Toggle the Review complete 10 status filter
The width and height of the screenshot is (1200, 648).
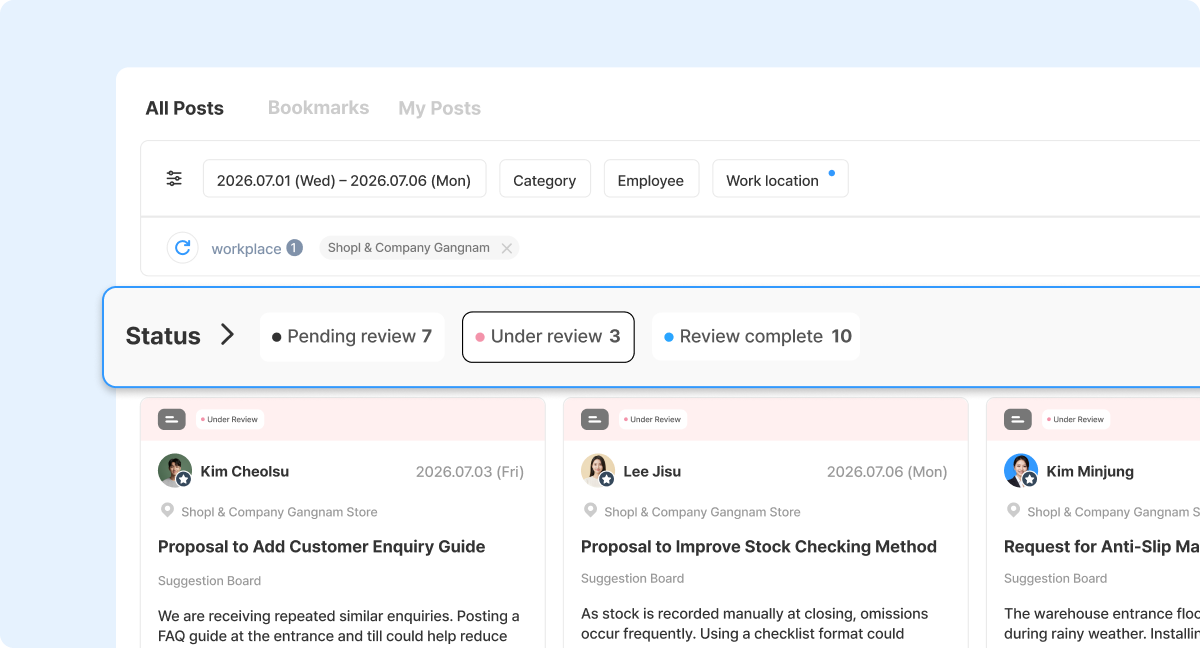click(x=756, y=337)
